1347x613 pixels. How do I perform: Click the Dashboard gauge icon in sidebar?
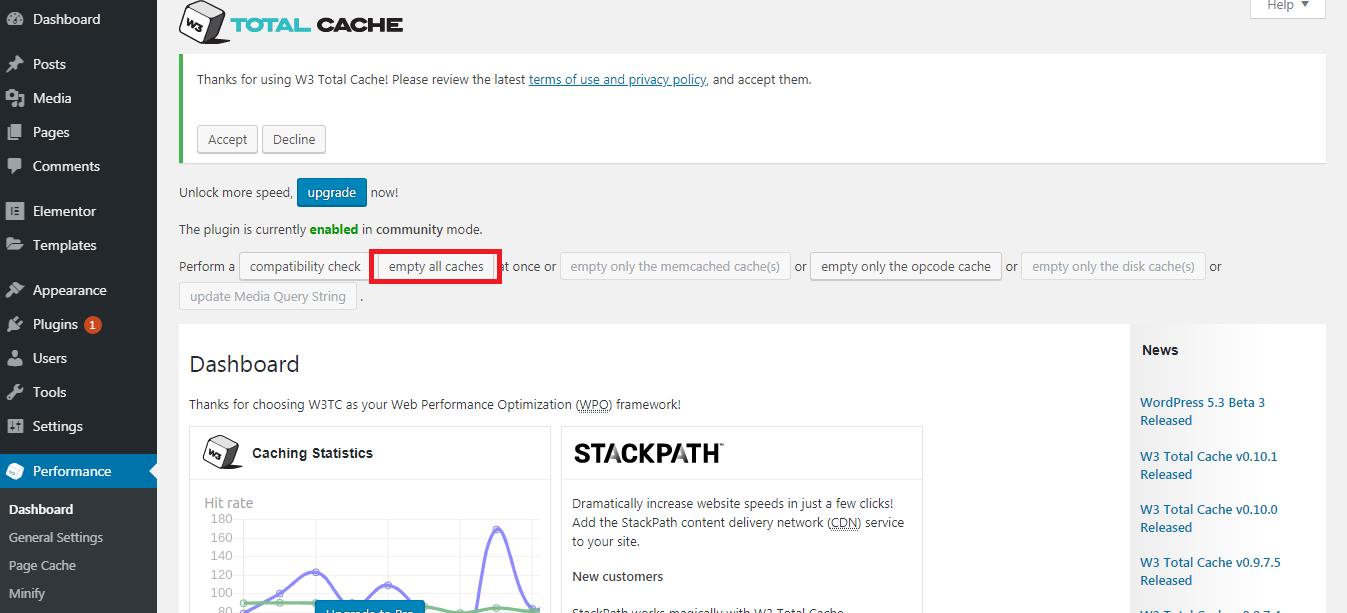pyautogui.click(x=15, y=19)
